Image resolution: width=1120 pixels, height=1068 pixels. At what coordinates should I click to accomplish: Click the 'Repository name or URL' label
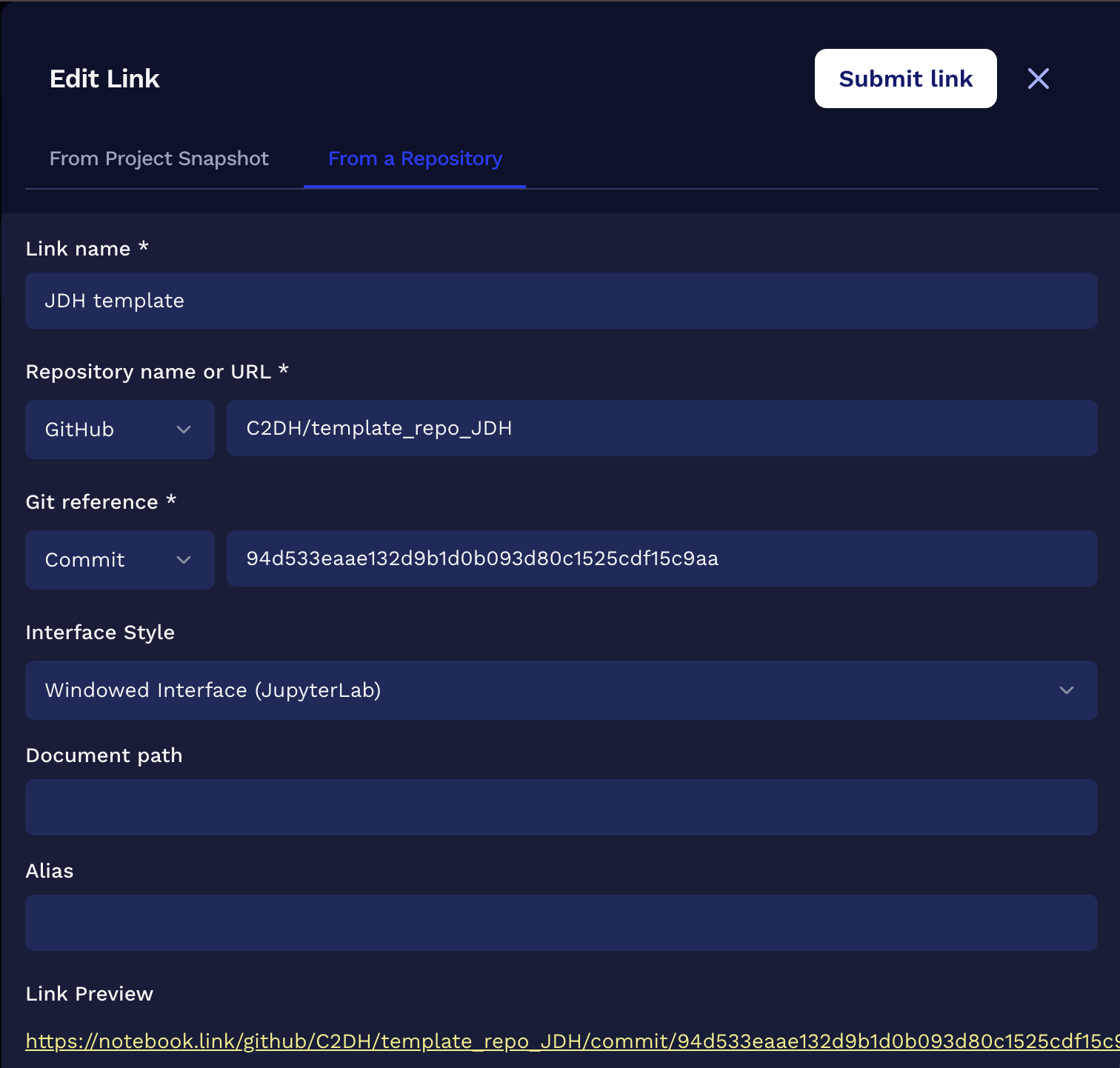157,372
